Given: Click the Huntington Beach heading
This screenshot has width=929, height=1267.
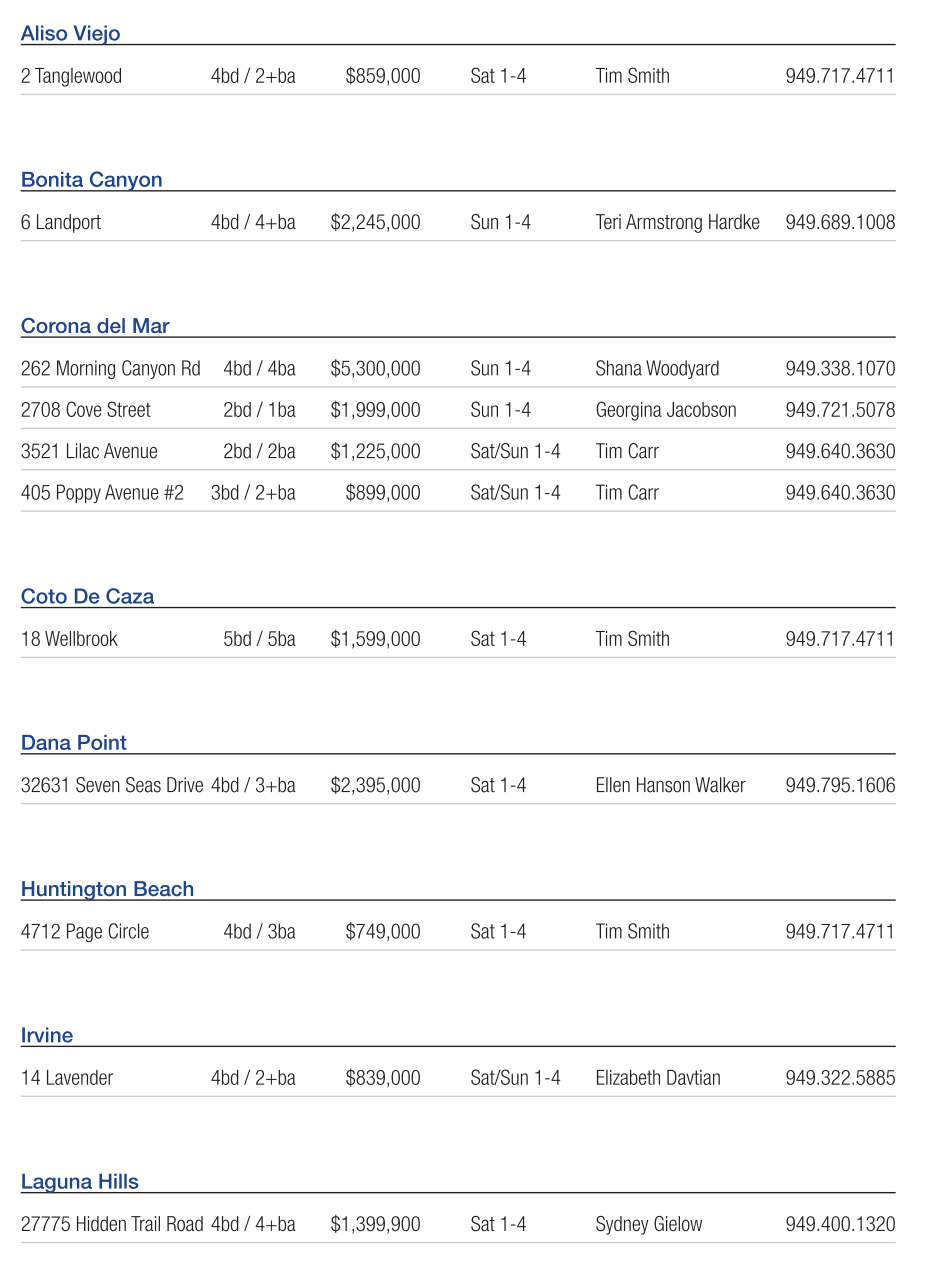Looking at the screenshot, I should (107, 889).
